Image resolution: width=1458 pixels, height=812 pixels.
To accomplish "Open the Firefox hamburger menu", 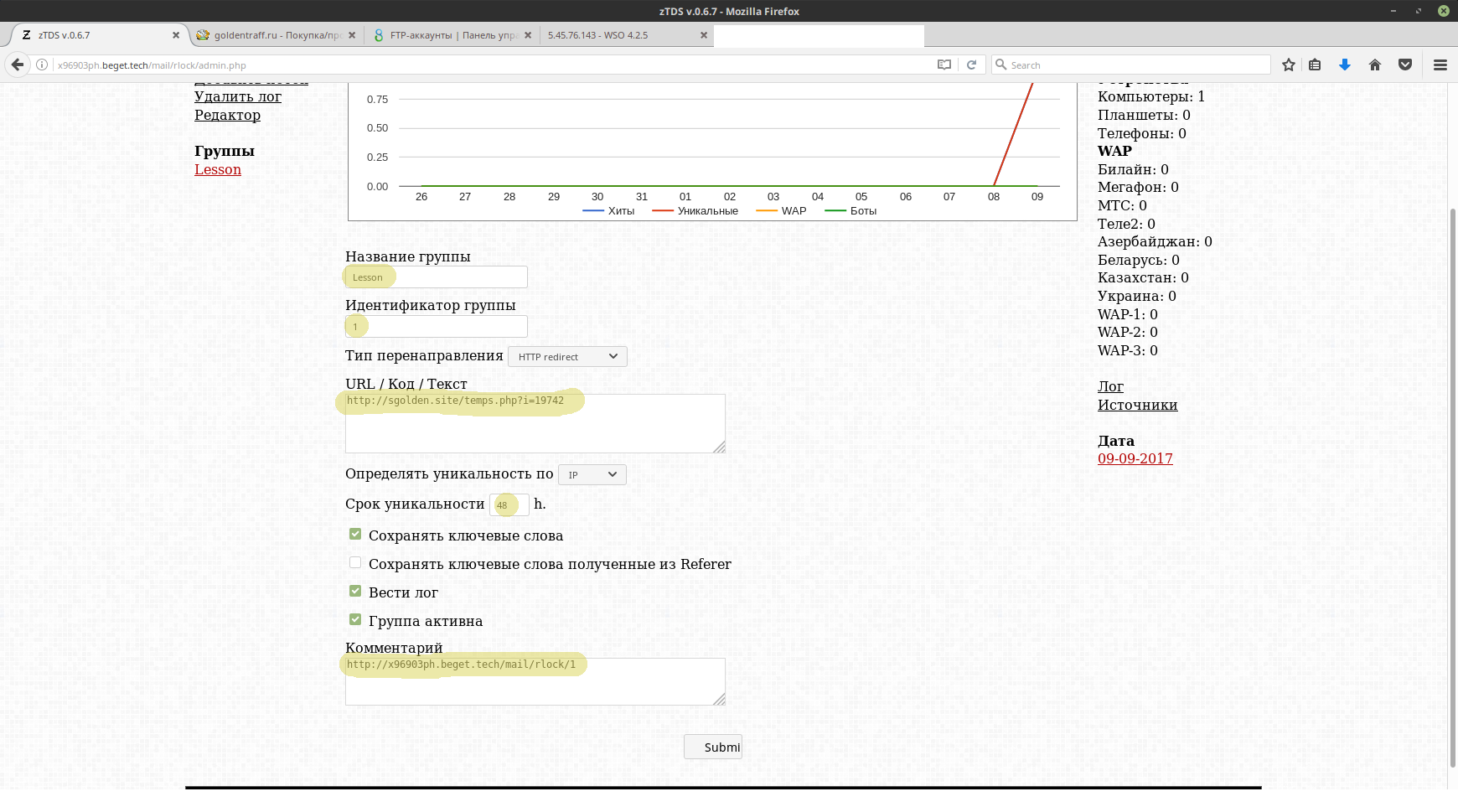I will 1440,65.
